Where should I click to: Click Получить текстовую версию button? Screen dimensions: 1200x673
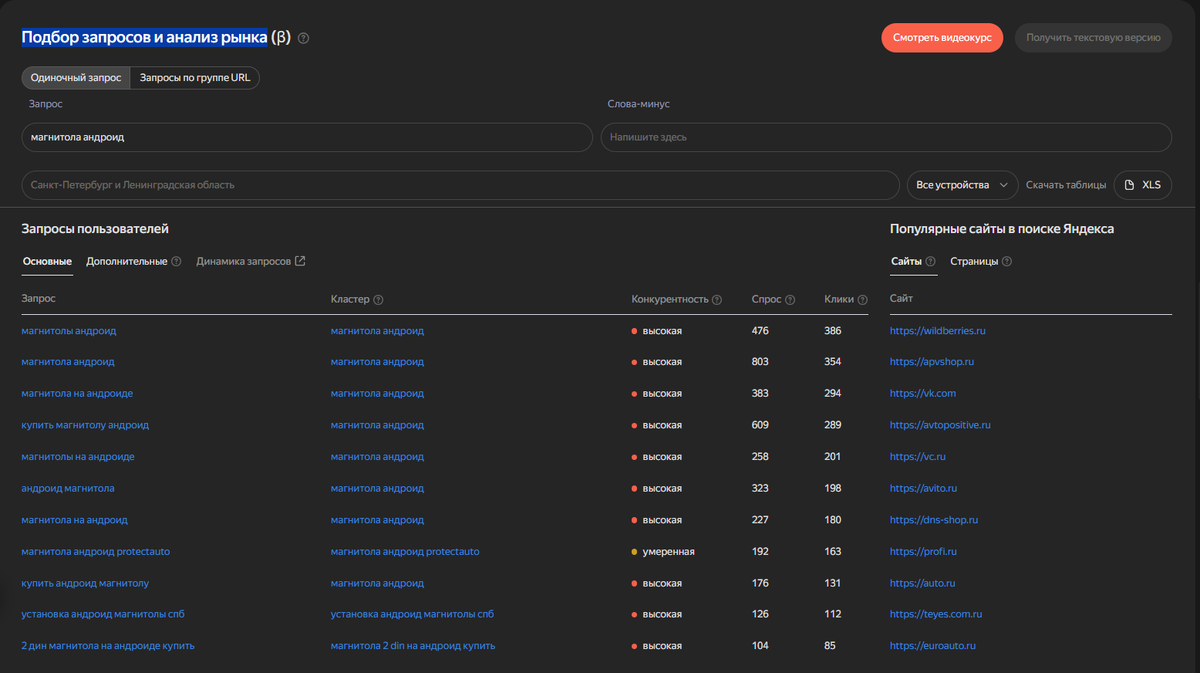(1093, 38)
